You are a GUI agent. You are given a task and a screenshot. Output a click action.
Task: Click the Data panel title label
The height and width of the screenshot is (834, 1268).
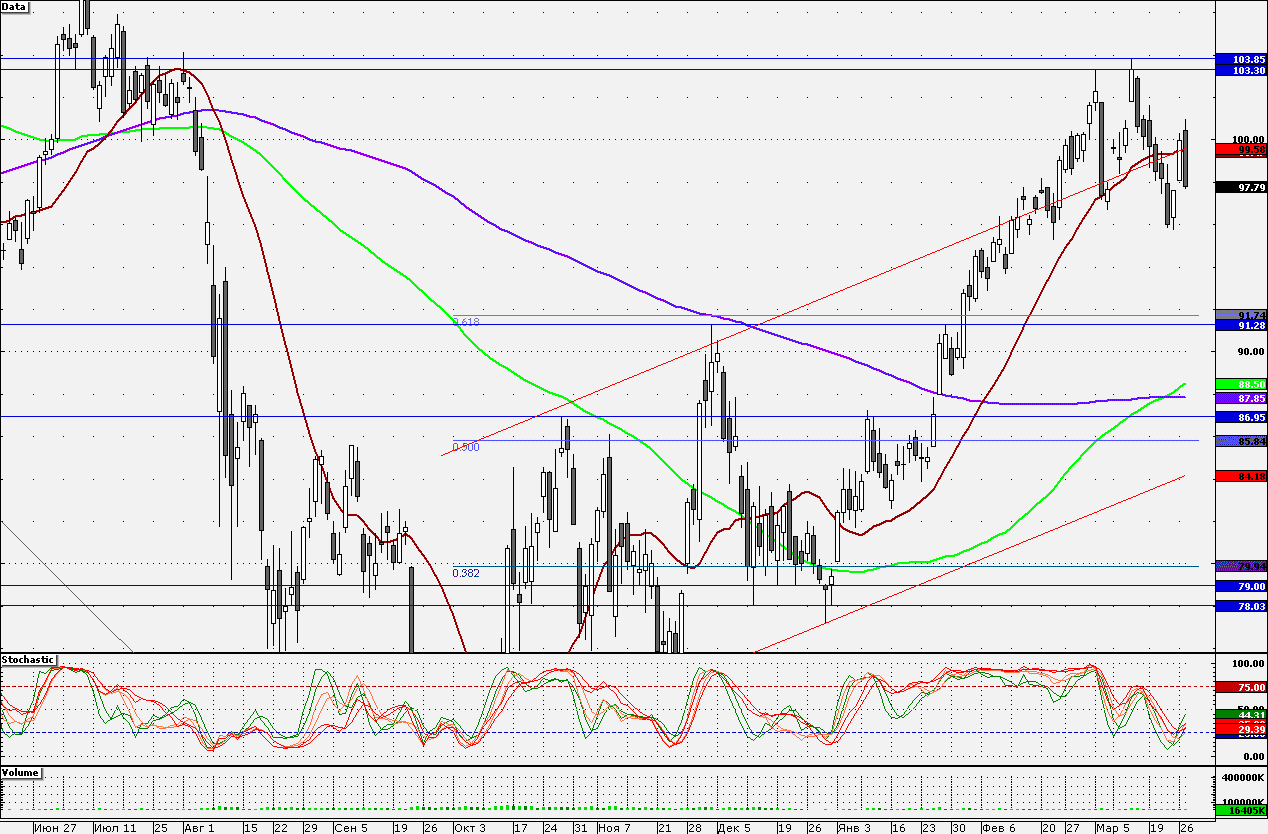tap(15, 5)
